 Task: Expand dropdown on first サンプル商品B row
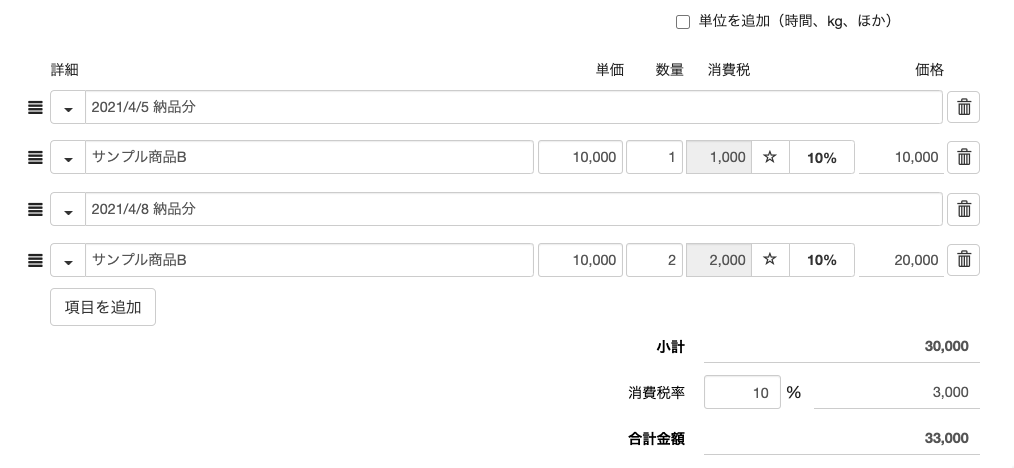68,157
